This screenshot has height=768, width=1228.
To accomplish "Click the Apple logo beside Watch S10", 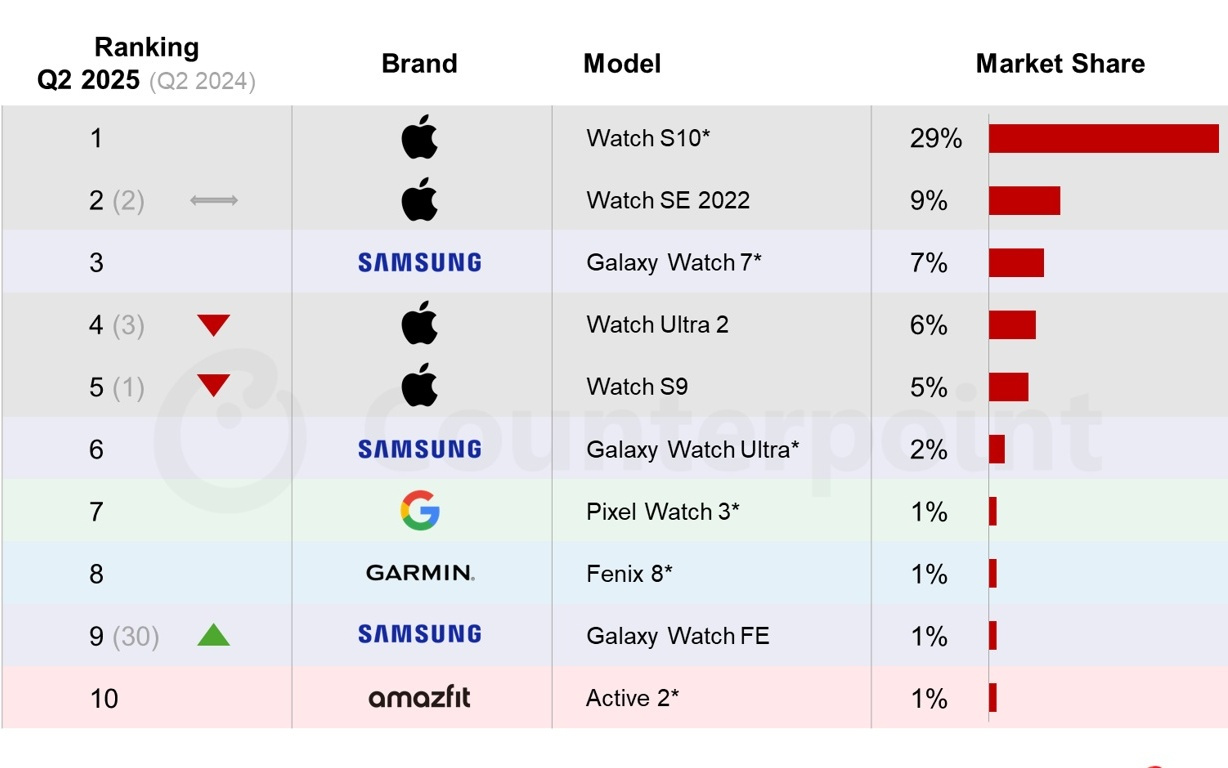I will [420, 138].
